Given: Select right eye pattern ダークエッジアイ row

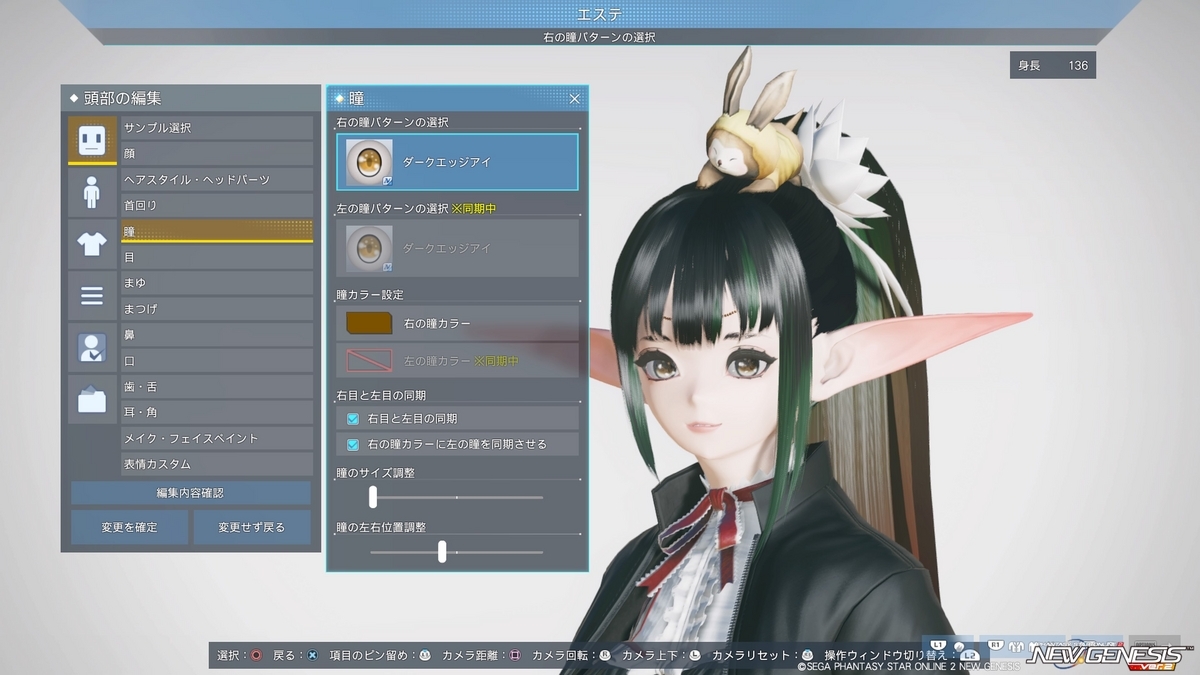Looking at the screenshot, I should (457, 162).
